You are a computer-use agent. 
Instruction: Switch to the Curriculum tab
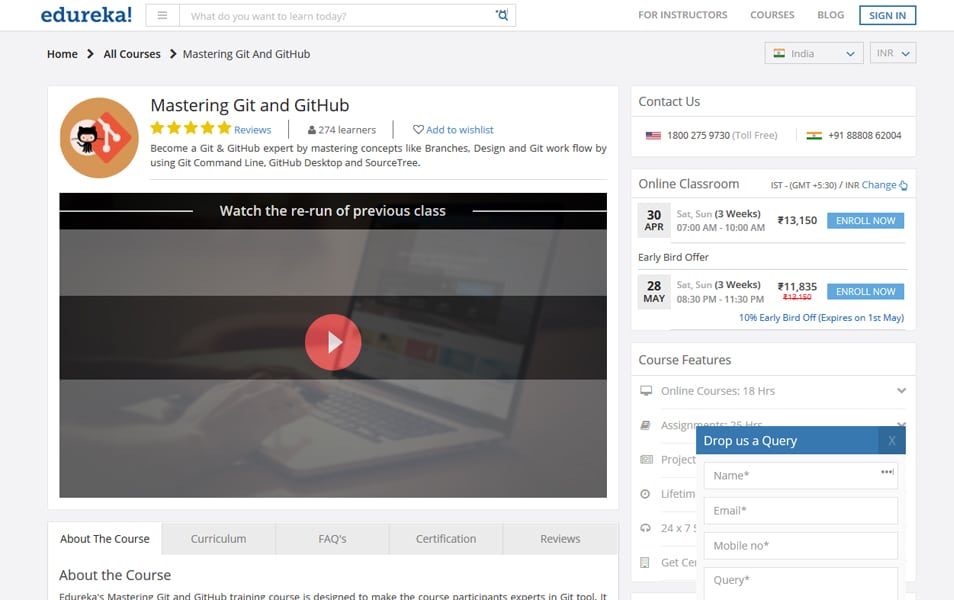pos(218,539)
